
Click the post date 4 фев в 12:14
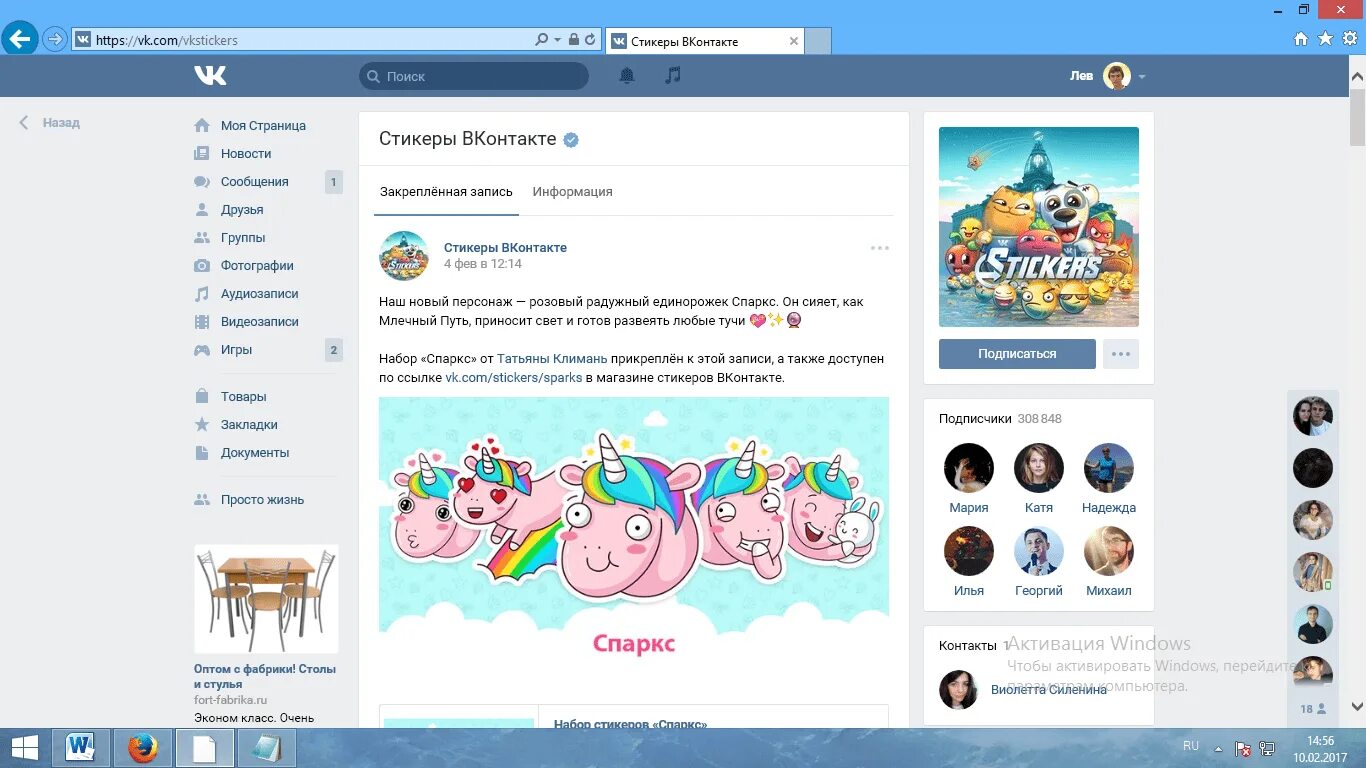click(x=483, y=264)
